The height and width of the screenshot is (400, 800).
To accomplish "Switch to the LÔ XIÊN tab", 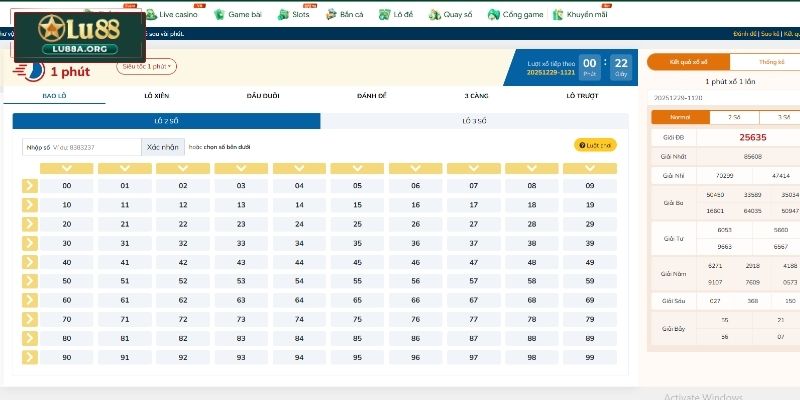I will point(156,96).
